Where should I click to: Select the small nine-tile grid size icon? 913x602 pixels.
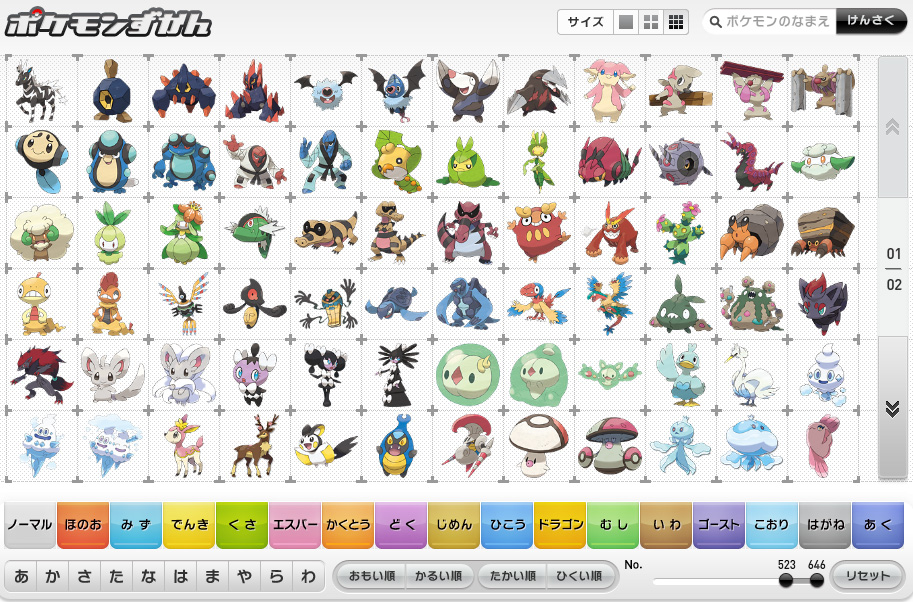coord(676,22)
